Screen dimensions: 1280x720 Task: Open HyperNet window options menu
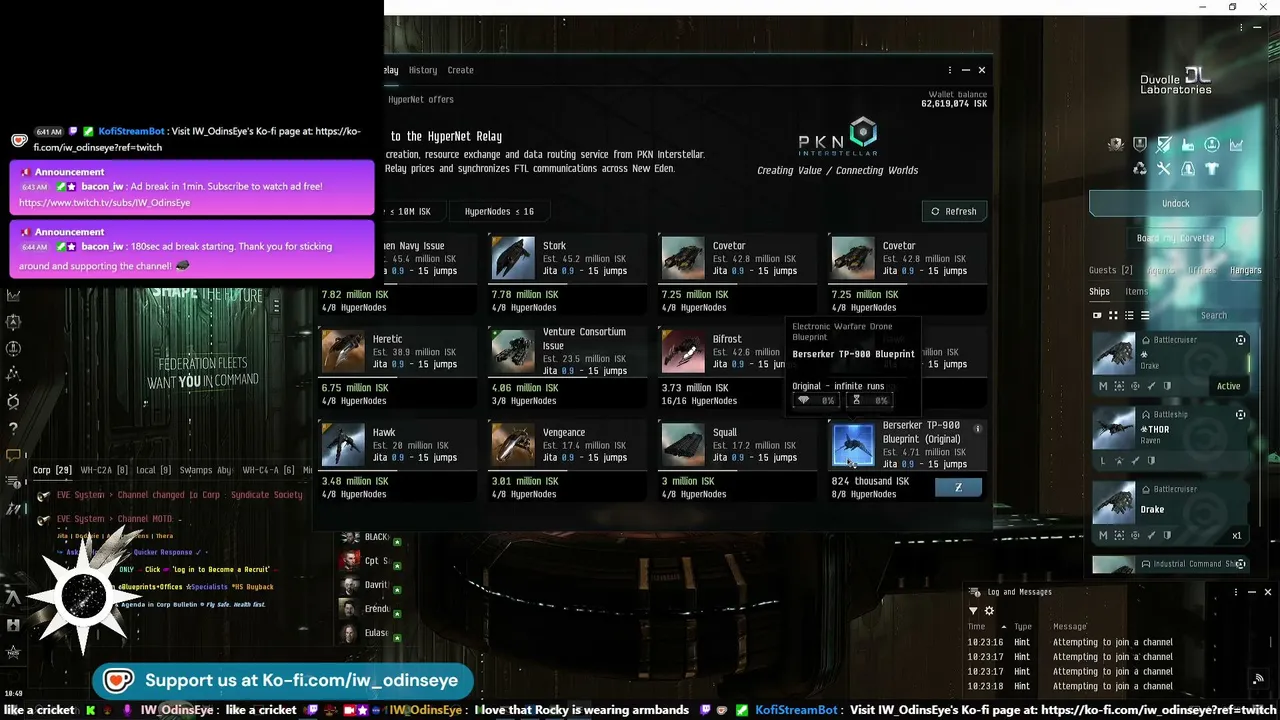click(949, 70)
